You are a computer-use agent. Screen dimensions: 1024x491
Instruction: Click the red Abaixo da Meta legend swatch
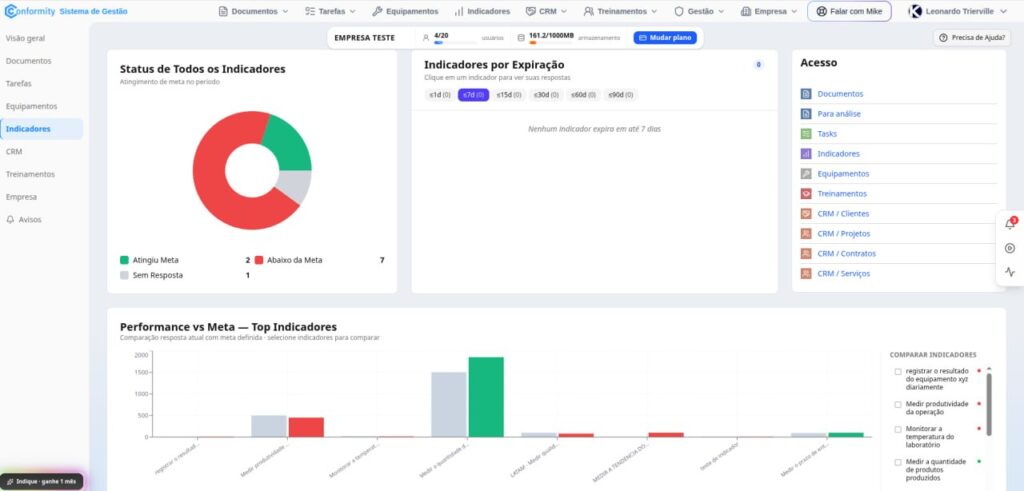click(259, 260)
